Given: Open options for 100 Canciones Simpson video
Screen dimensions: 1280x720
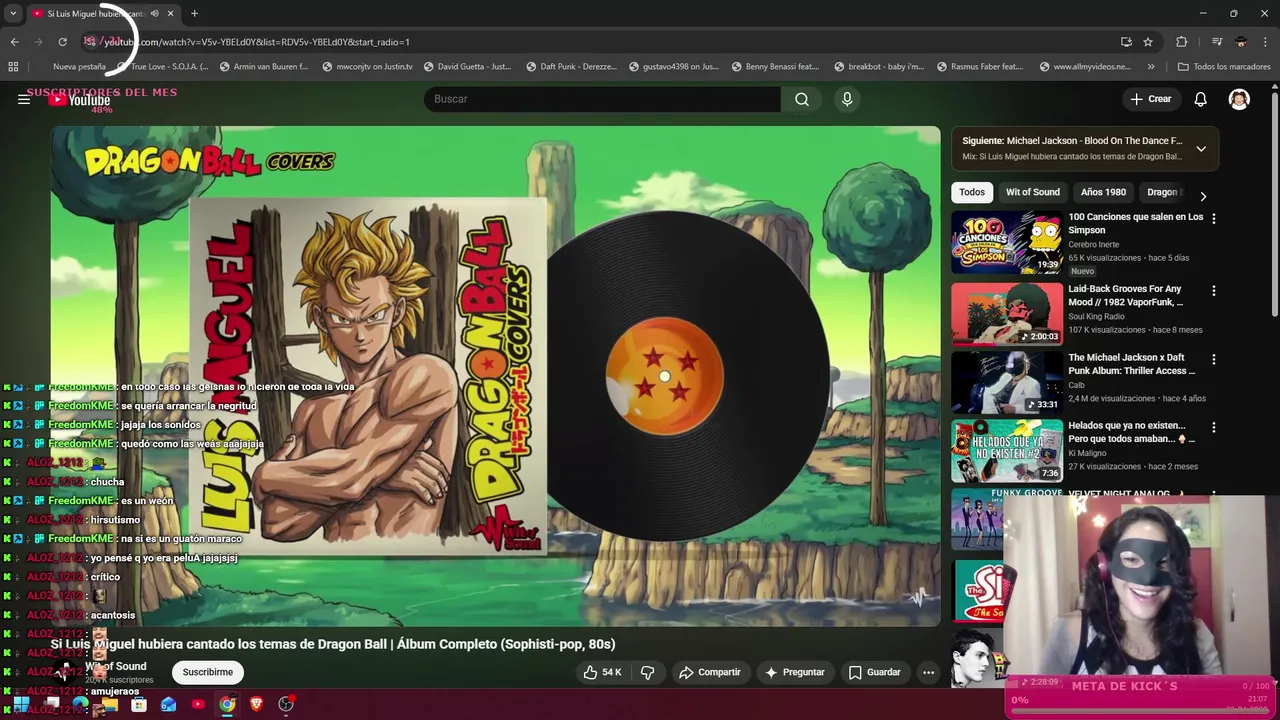Looking at the screenshot, I should coord(1214,218).
